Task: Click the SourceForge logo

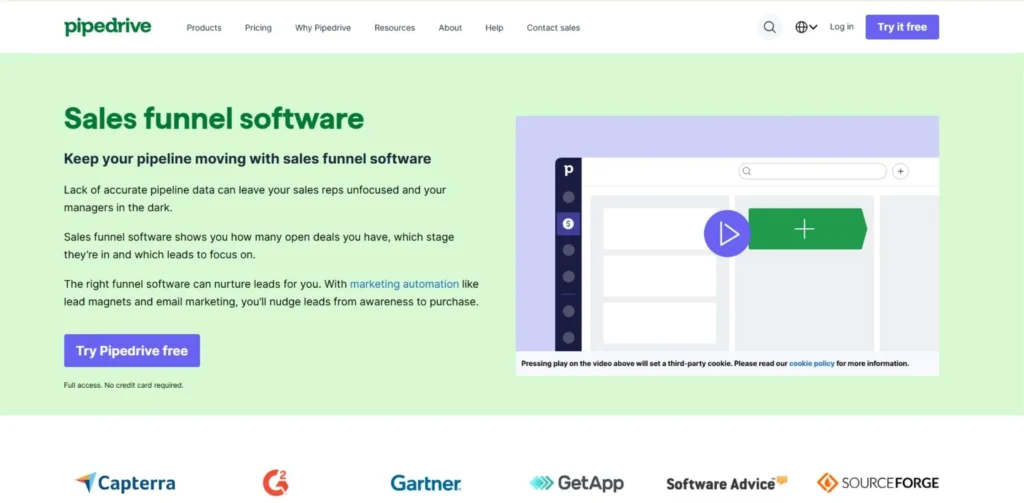Action: [x=877, y=483]
